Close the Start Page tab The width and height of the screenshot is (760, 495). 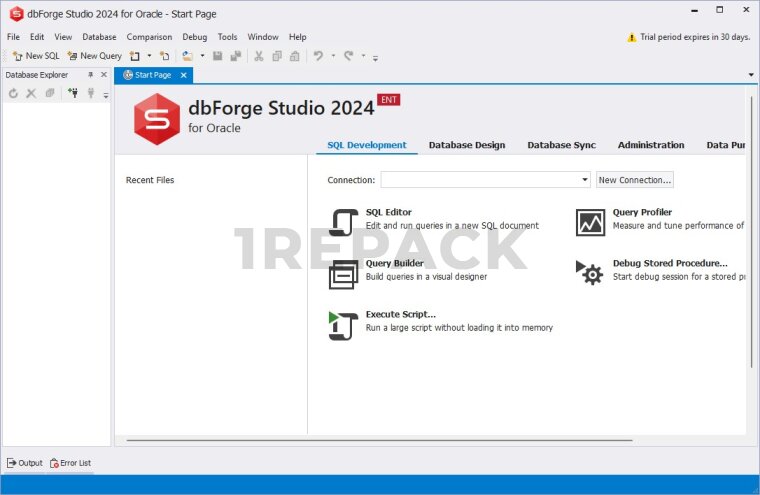click(183, 75)
